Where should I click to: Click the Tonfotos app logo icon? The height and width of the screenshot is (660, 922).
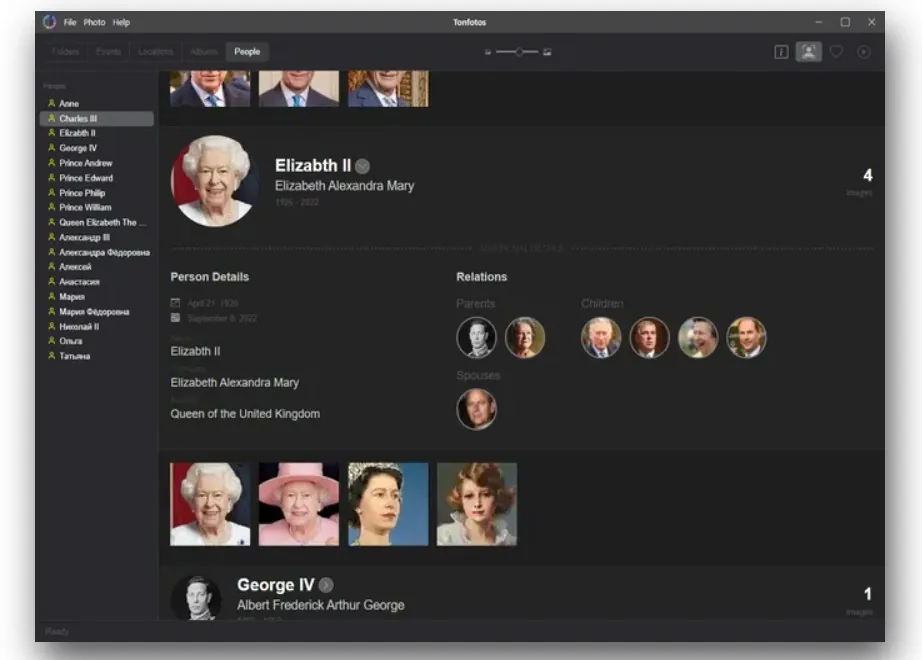pos(49,22)
